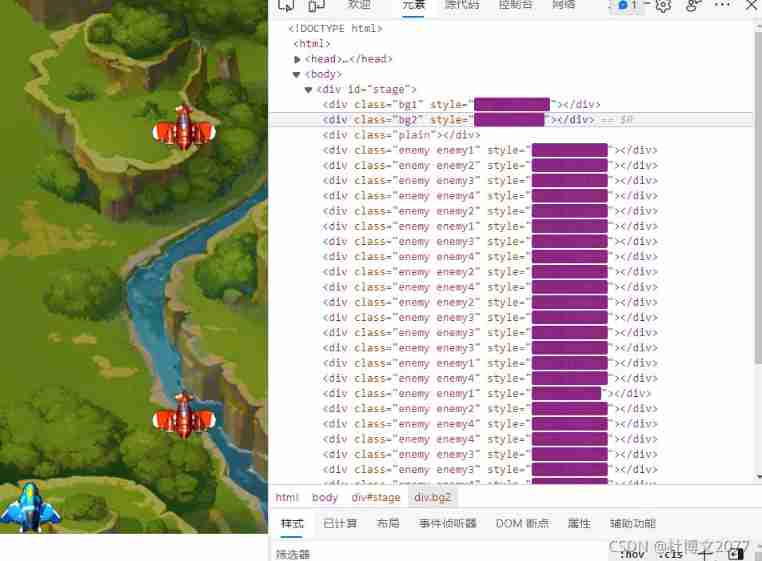Expand the head element node
The image size is (762, 561).
click(x=297, y=59)
